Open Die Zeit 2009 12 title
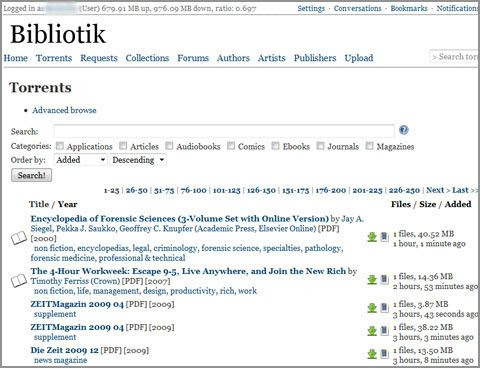 click(x=64, y=350)
